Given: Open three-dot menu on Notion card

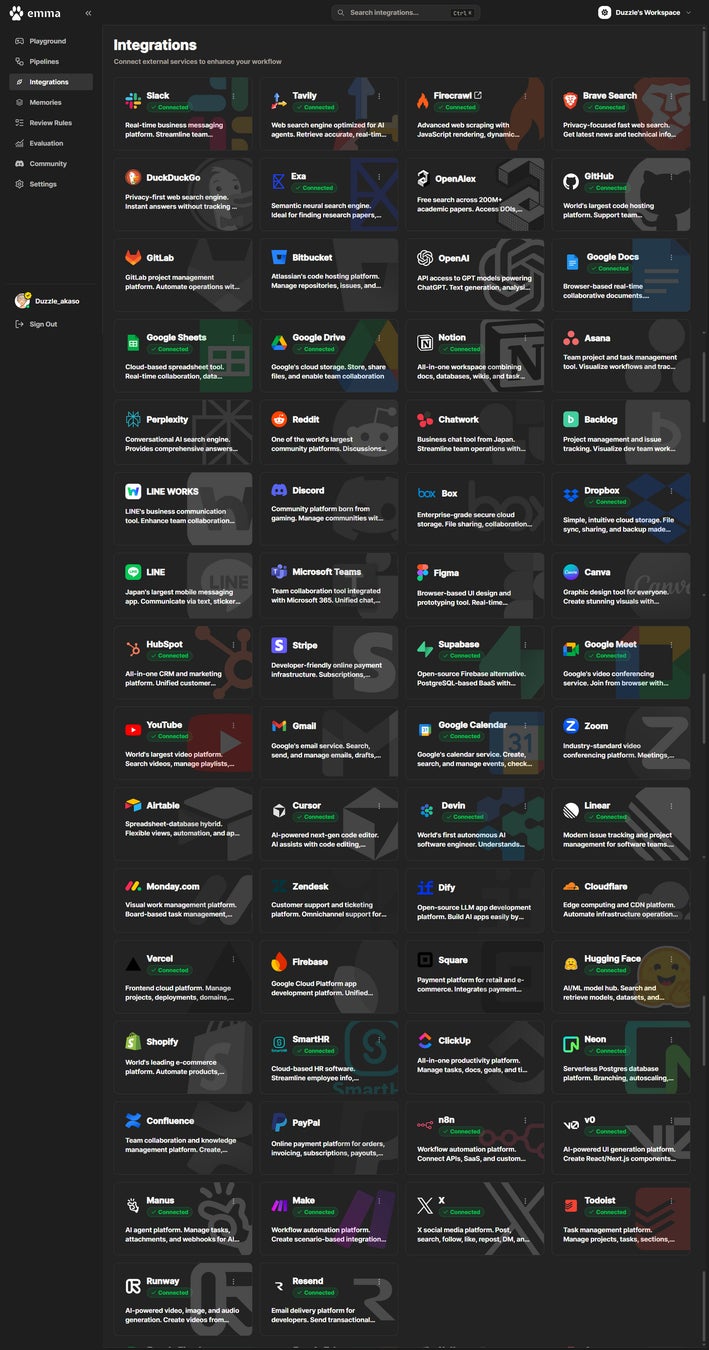Looking at the screenshot, I should [x=525, y=339].
